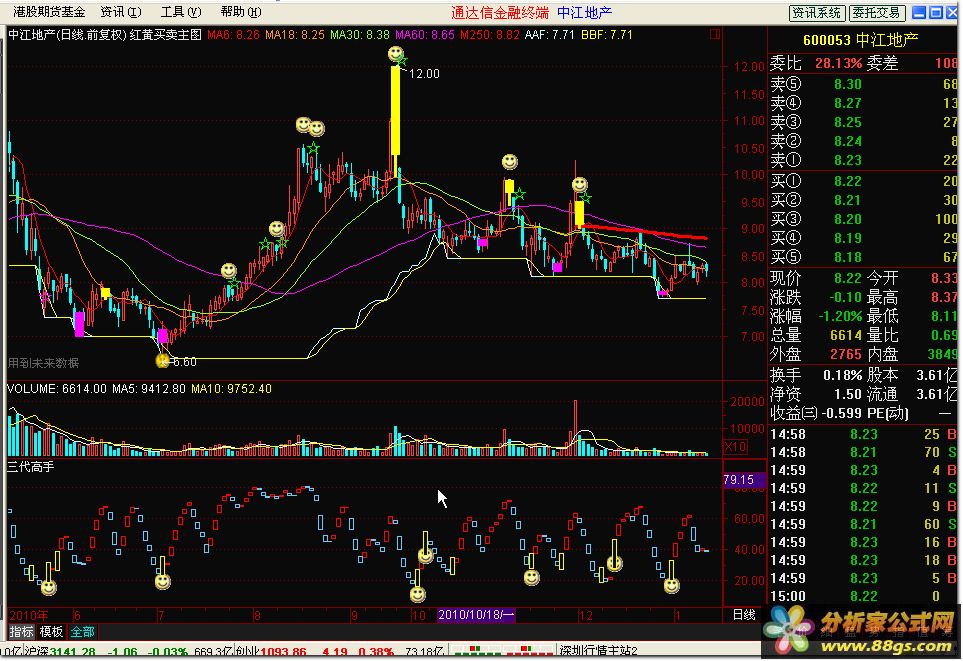
Task: Click the 委比 28.13% value
Action: click(838, 63)
